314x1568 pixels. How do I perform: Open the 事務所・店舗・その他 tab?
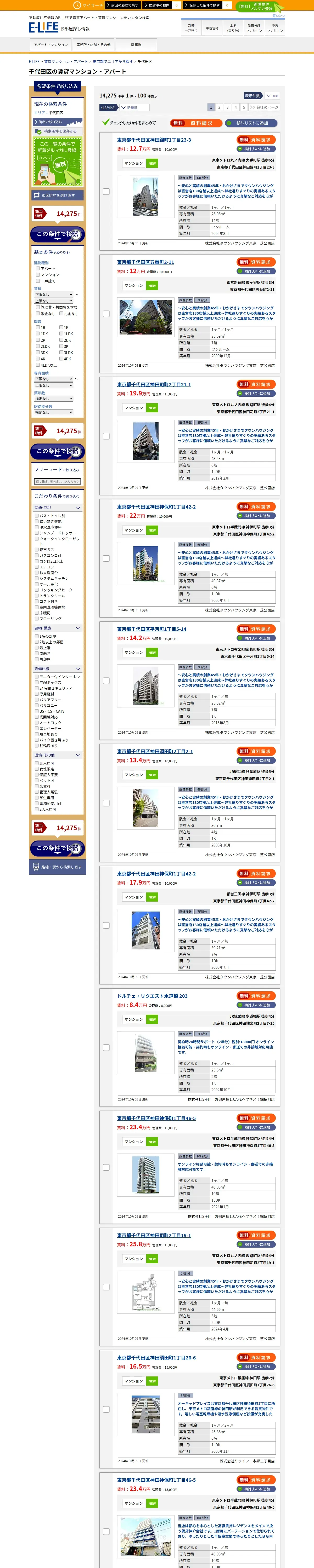click(x=93, y=44)
